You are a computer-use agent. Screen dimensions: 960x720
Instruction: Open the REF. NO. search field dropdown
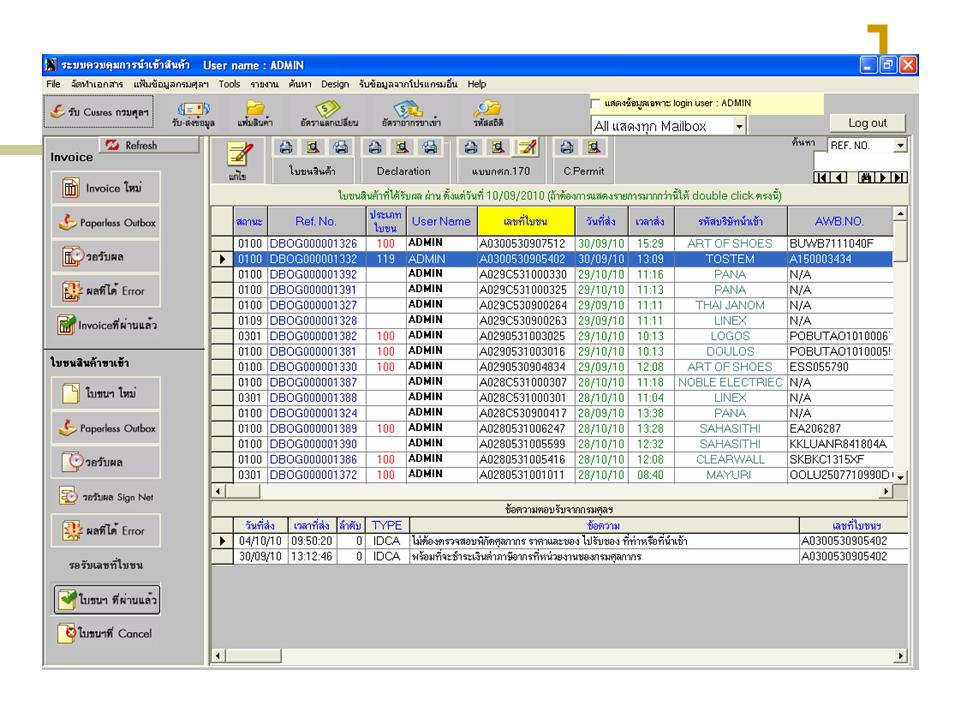pyautogui.click(x=899, y=146)
